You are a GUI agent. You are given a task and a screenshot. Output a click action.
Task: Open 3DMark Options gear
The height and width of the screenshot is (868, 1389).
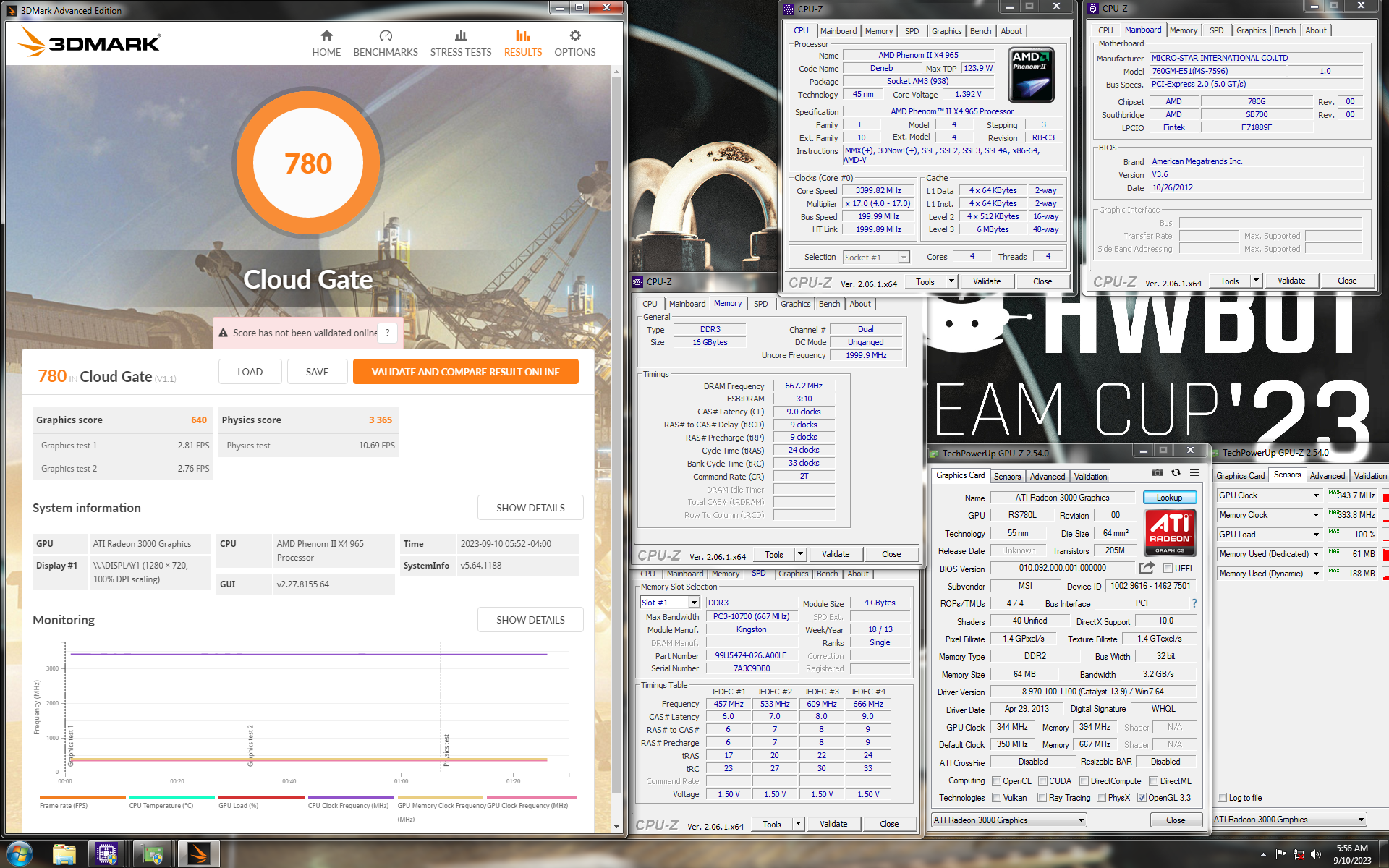click(575, 43)
